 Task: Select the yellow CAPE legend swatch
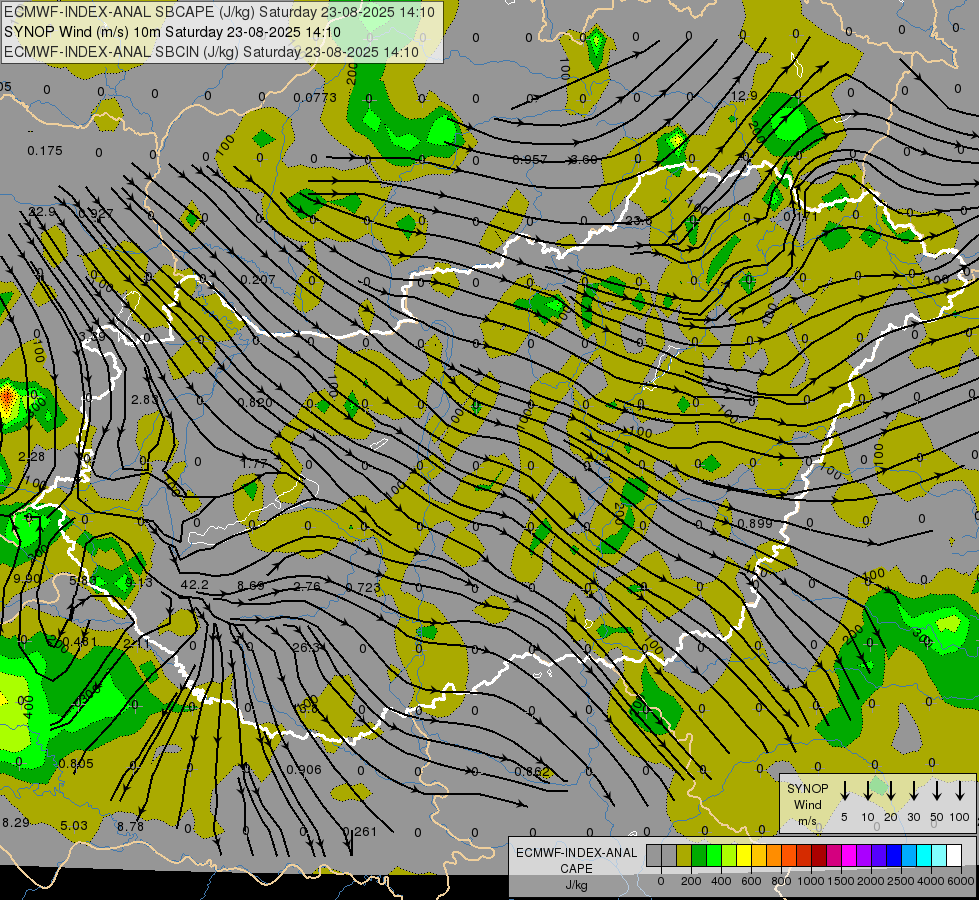pyautogui.click(x=744, y=855)
